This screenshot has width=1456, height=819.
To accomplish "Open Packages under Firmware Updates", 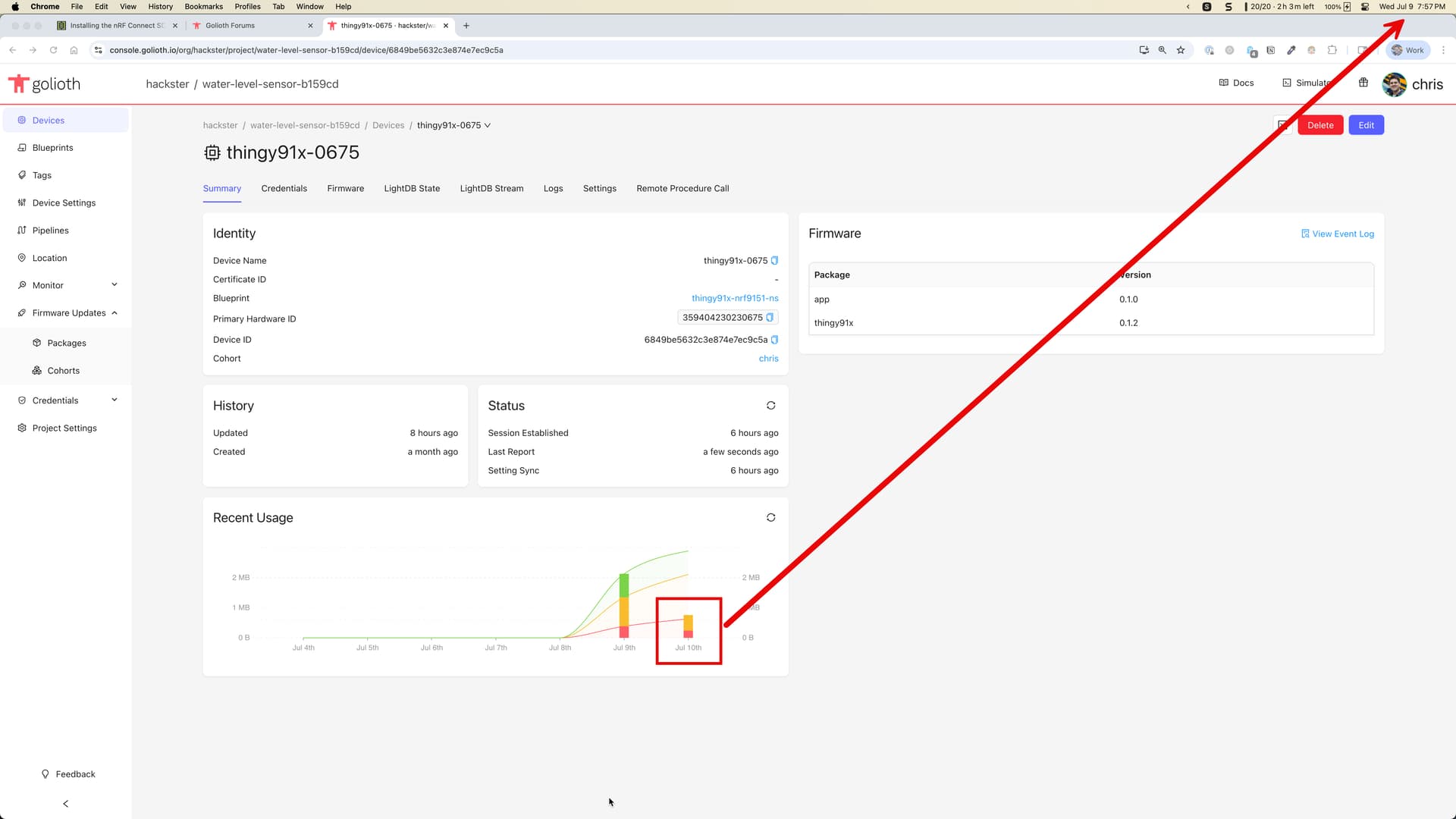I will (67, 344).
